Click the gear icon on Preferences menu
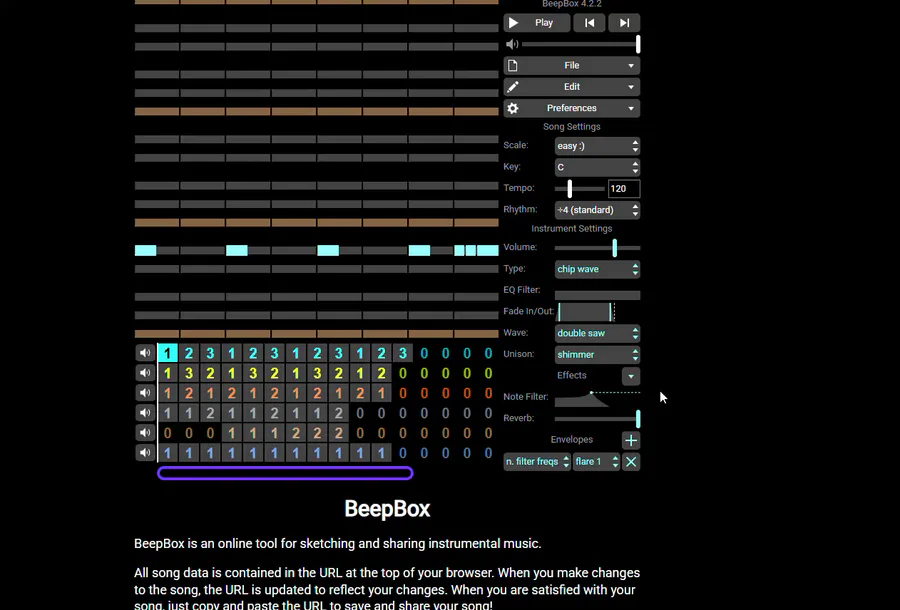This screenshot has height=610, width=900. point(513,108)
